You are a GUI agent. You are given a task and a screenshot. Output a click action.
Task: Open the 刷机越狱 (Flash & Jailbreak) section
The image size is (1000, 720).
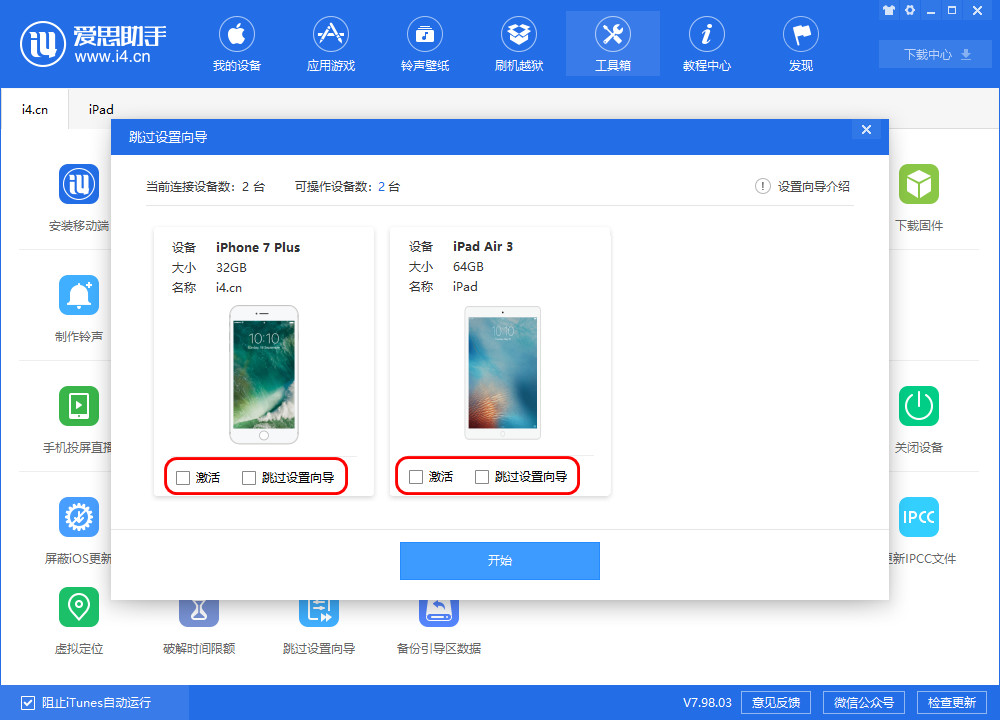click(518, 43)
